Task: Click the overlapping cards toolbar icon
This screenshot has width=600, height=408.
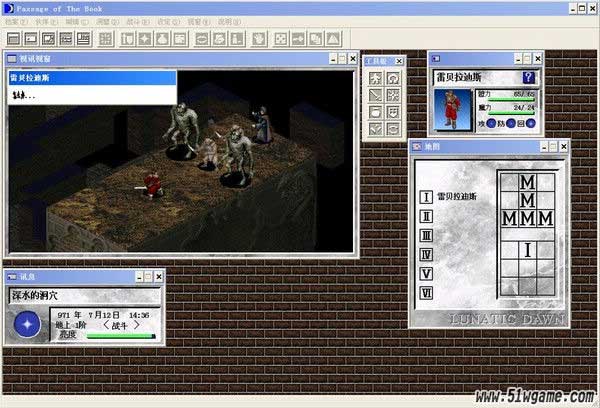Action: pos(316,39)
